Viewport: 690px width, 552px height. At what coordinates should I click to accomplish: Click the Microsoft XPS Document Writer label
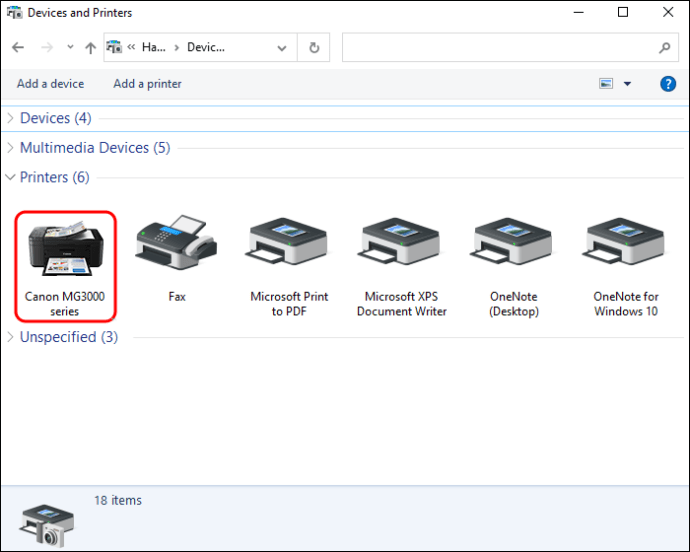[401, 304]
